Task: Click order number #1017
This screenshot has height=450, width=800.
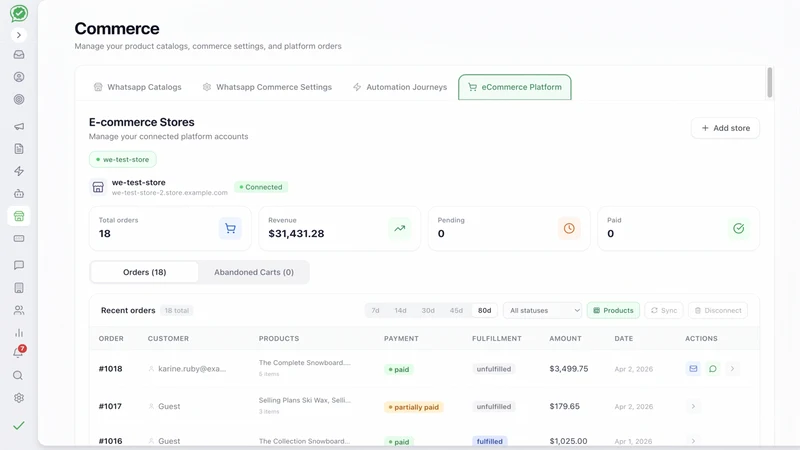Action: pos(110,407)
